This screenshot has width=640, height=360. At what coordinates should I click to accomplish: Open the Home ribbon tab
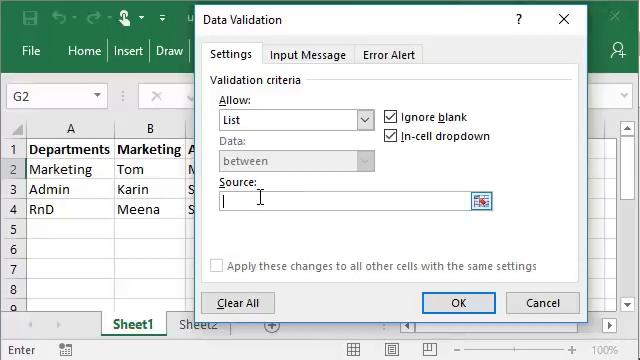click(x=84, y=51)
